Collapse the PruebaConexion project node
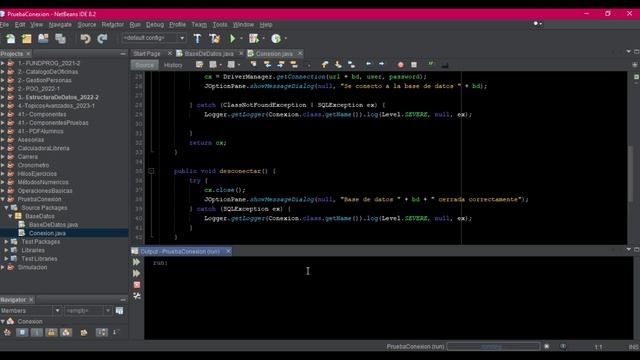The width and height of the screenshot is (640, 360). coord(3,199)
